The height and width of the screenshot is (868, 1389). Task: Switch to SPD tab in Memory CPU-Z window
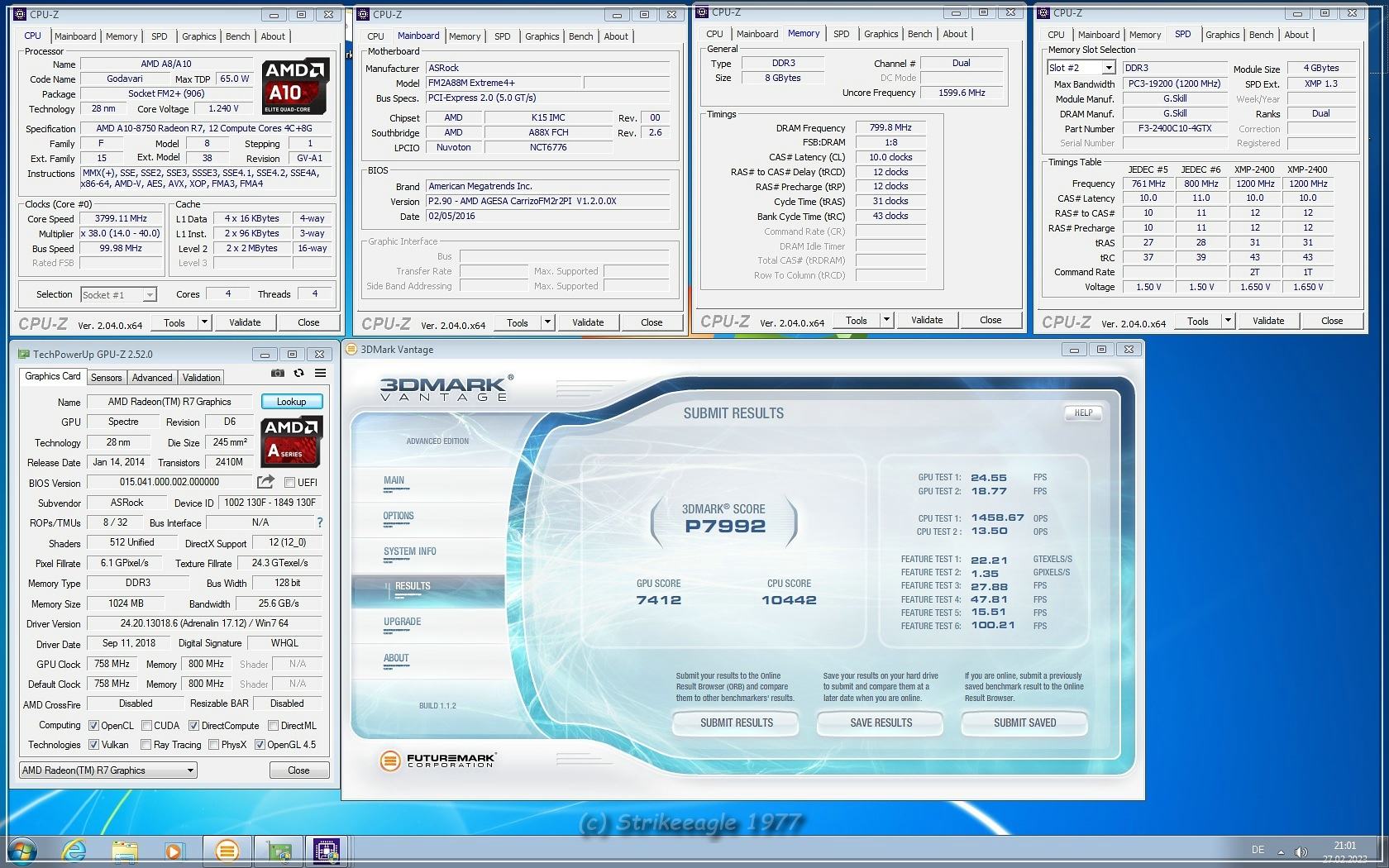[x=841, y=34]
